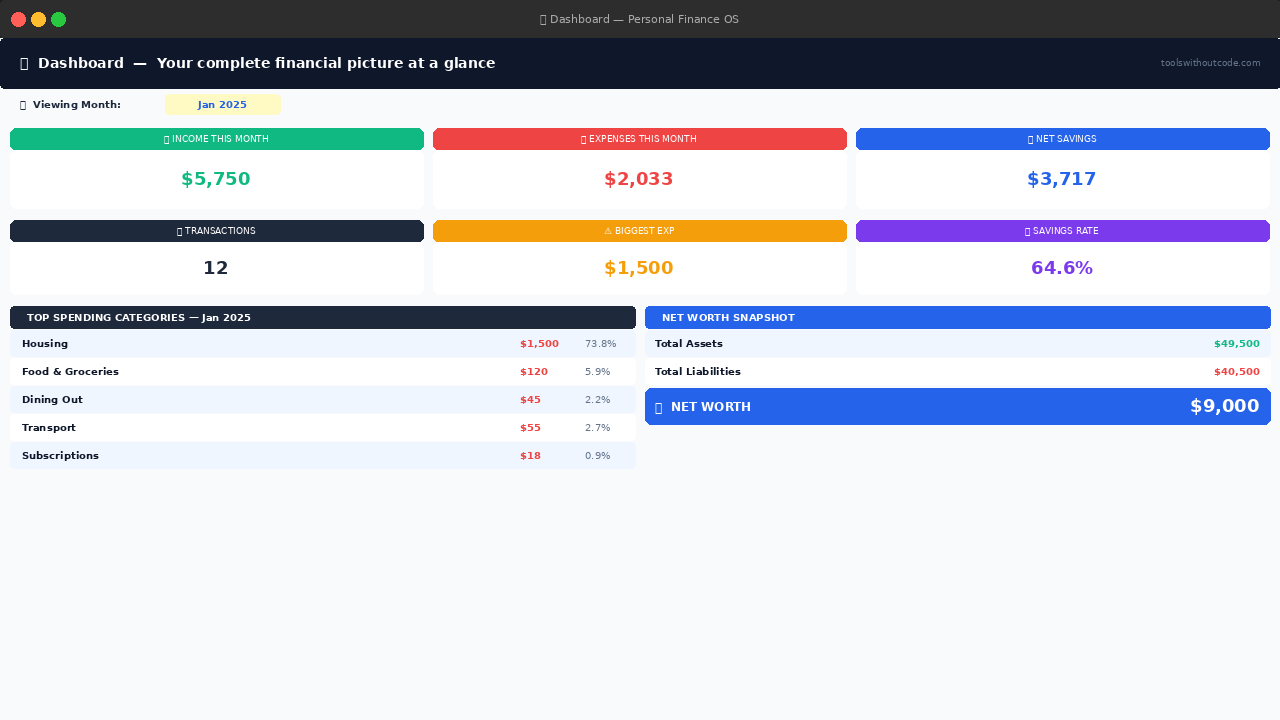Select the Jan 2025 viewing month cell
This screenshot has height=720, width=1280.
coord(223,105)
